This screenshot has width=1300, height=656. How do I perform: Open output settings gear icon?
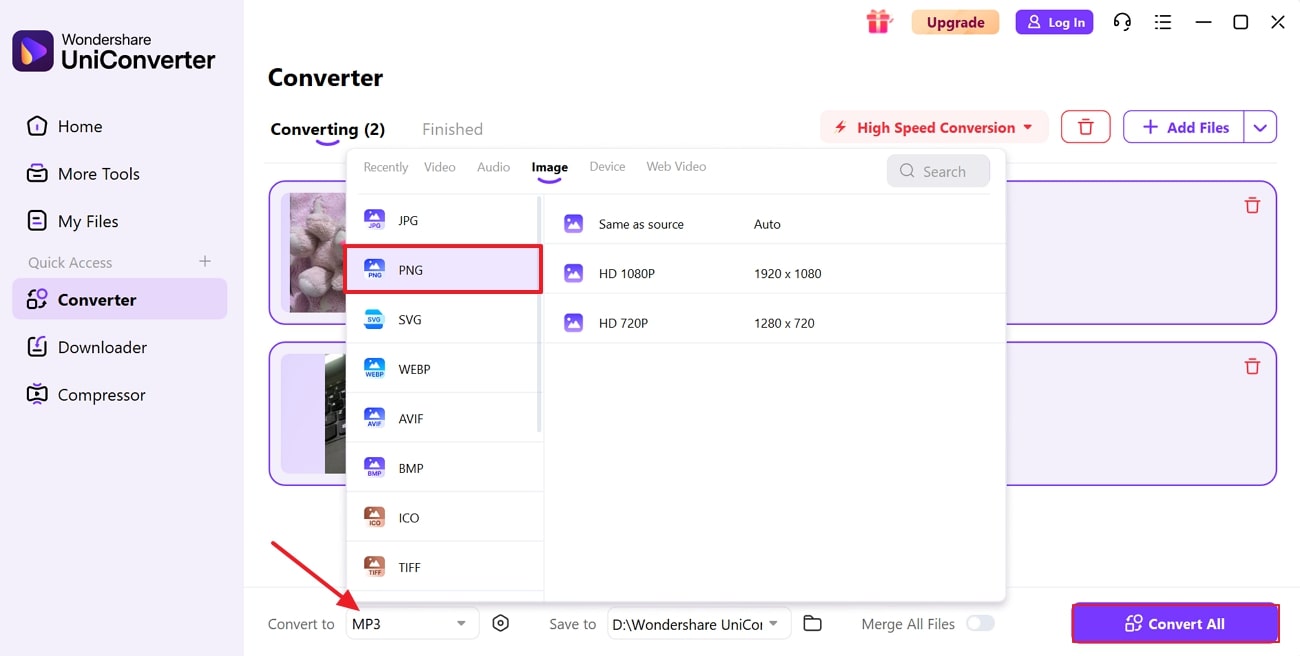(x=501, y=623)
